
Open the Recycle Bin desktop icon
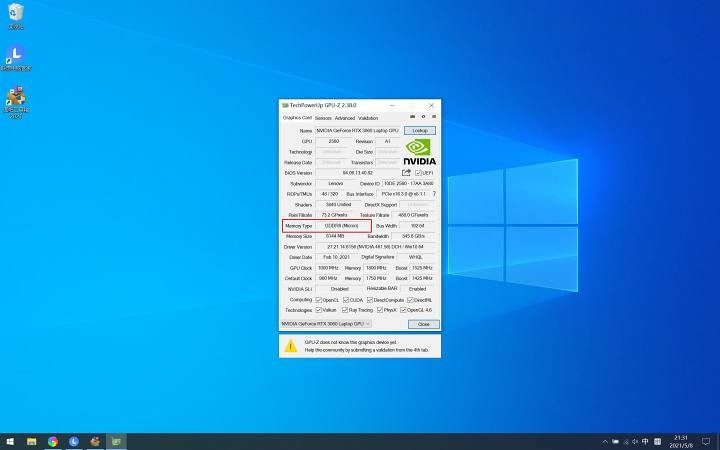click(x=16, y=16)
